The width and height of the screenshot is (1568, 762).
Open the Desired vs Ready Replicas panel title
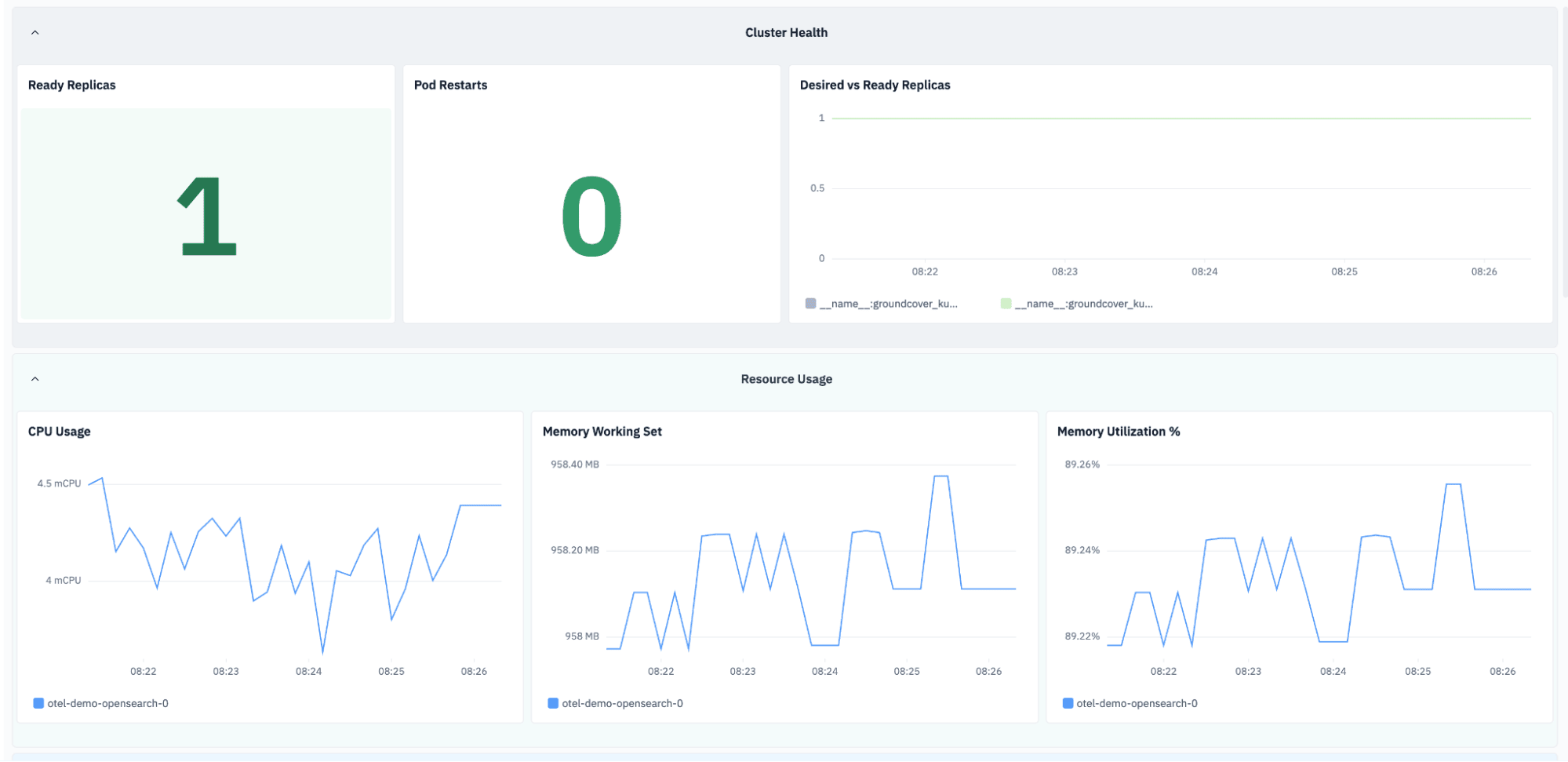[x=875, y=85]
